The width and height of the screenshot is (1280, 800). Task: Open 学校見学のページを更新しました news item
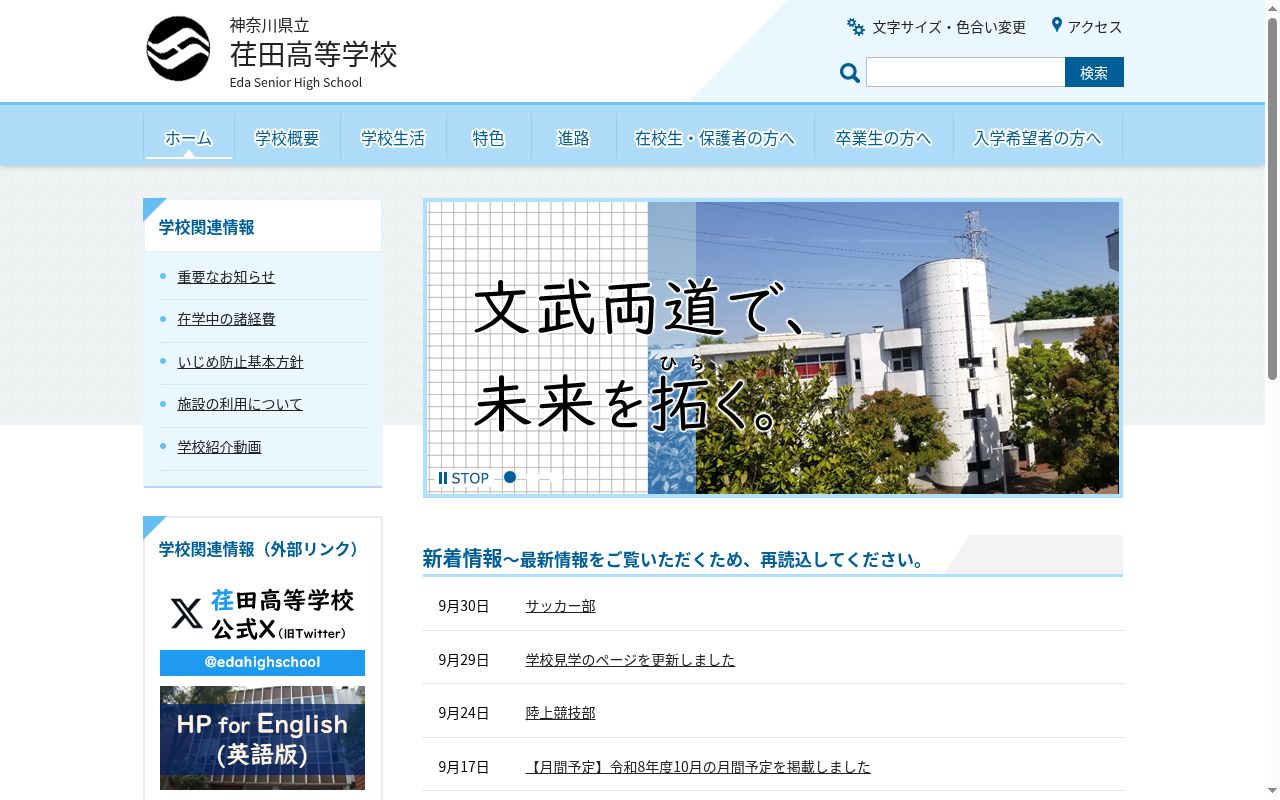630,660
